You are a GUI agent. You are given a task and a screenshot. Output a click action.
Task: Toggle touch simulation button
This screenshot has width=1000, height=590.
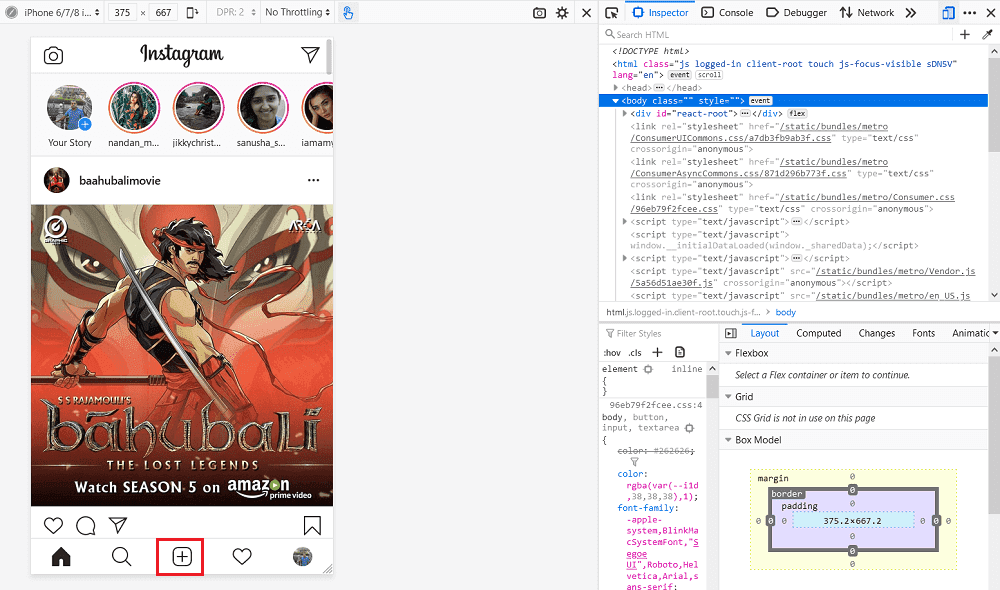coord(348,13)
